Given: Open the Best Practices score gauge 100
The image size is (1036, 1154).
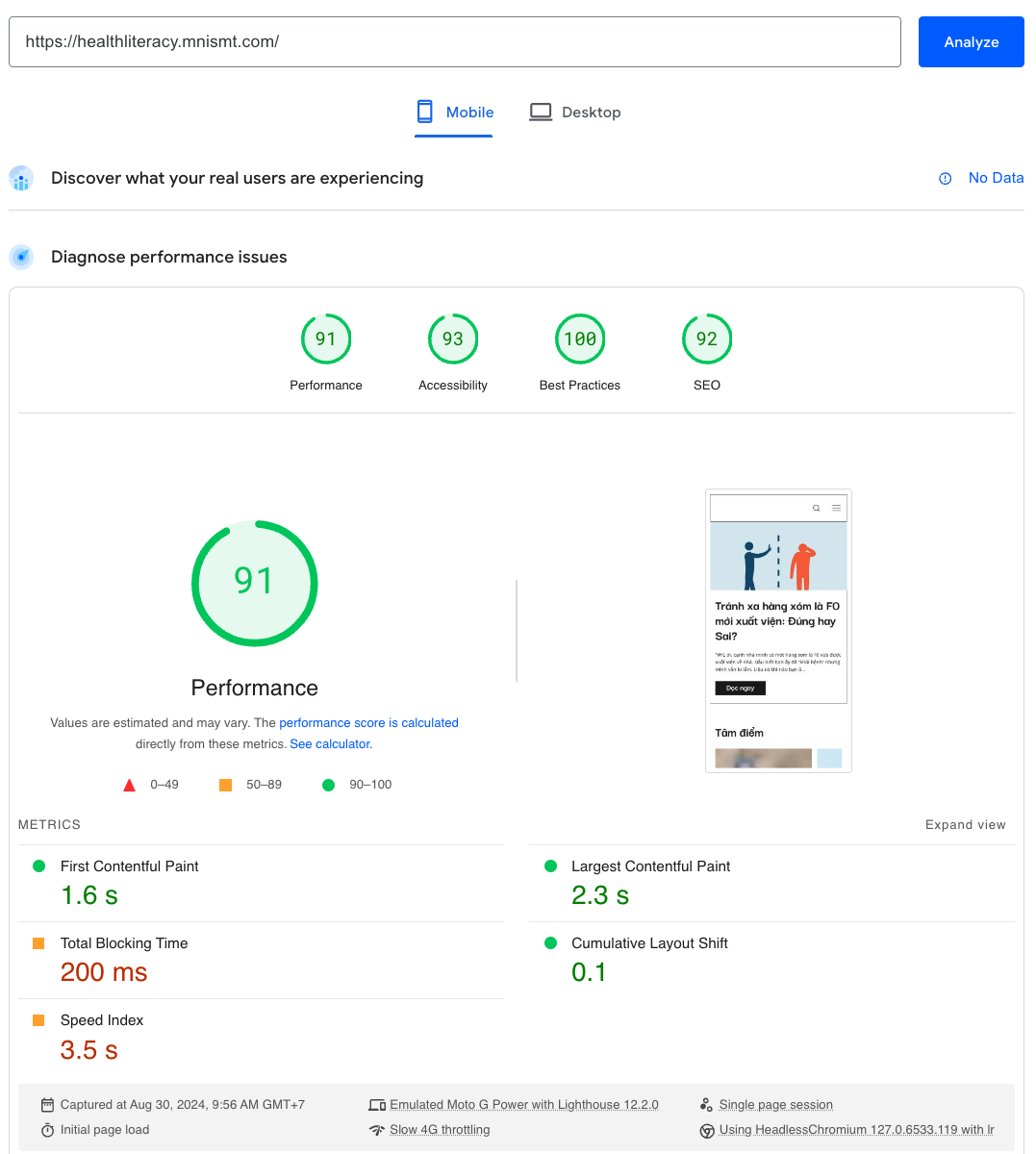Looking at the screenshot, I should [x=580, y=339].
